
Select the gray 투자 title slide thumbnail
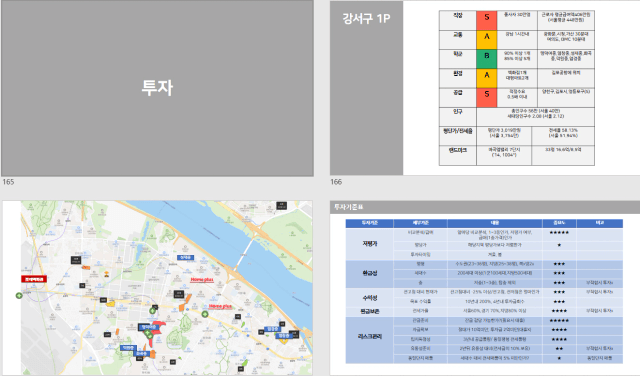pos(157,88)
